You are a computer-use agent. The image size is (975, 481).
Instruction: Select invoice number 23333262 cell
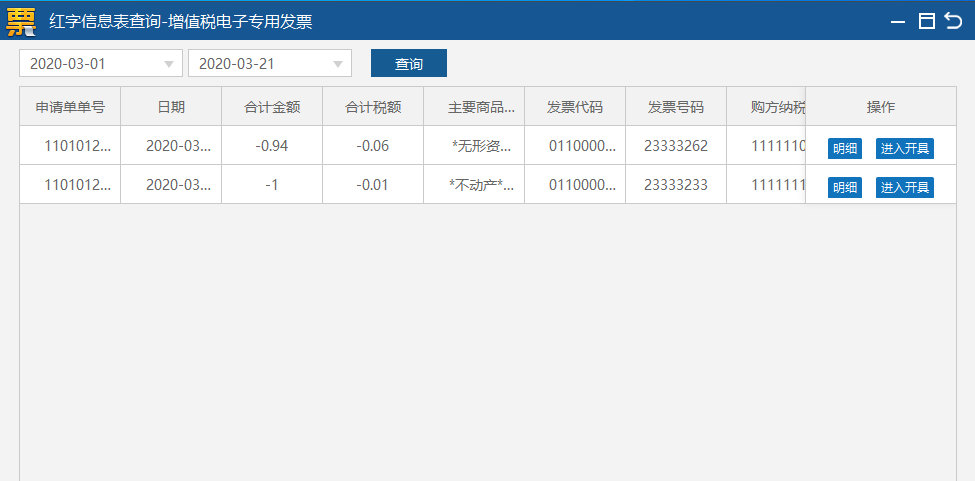676,145
